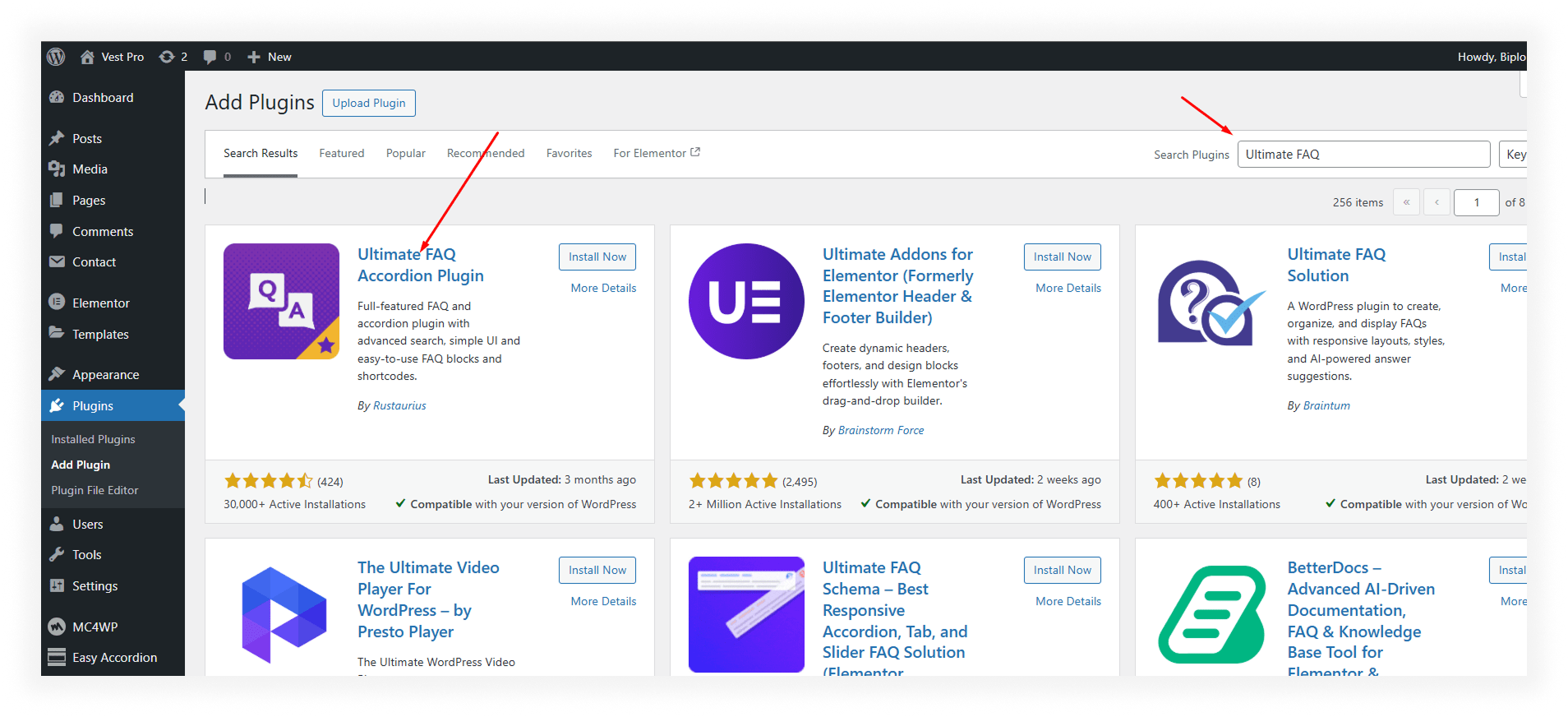Click the Ultimate FAQ Solution plugin image
Viewport: 1568px width, 717px height.
click(1211, 301)
